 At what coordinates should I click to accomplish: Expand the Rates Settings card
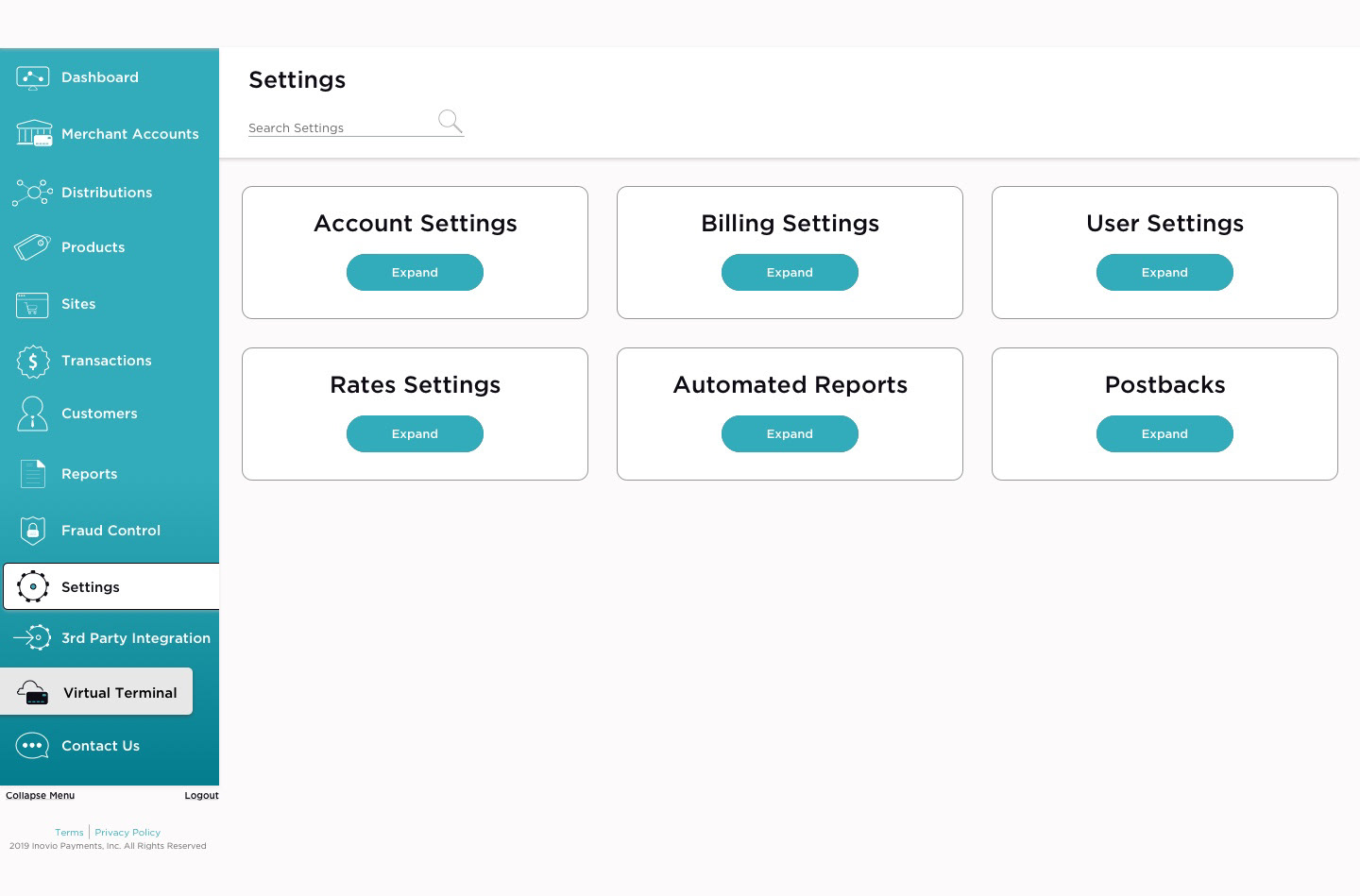pos(415,434)
